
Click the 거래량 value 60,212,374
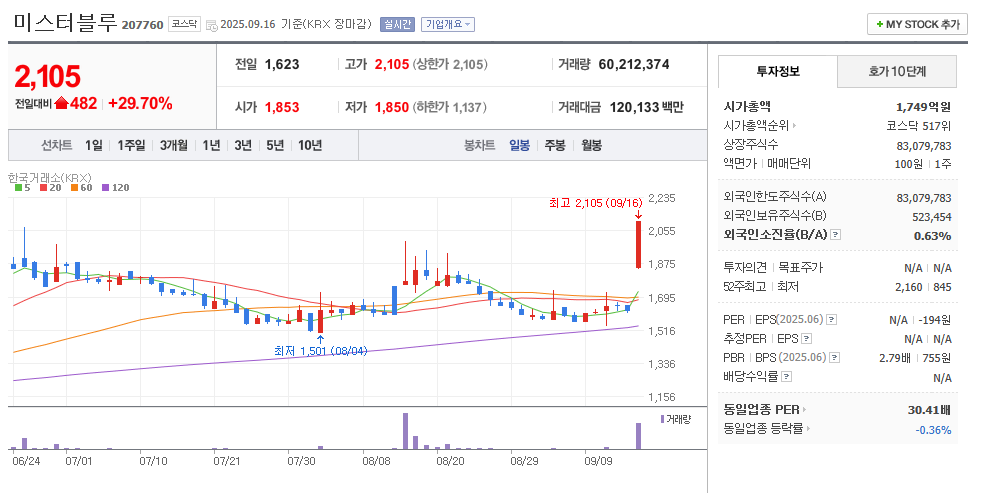click(x=634, y=64)
